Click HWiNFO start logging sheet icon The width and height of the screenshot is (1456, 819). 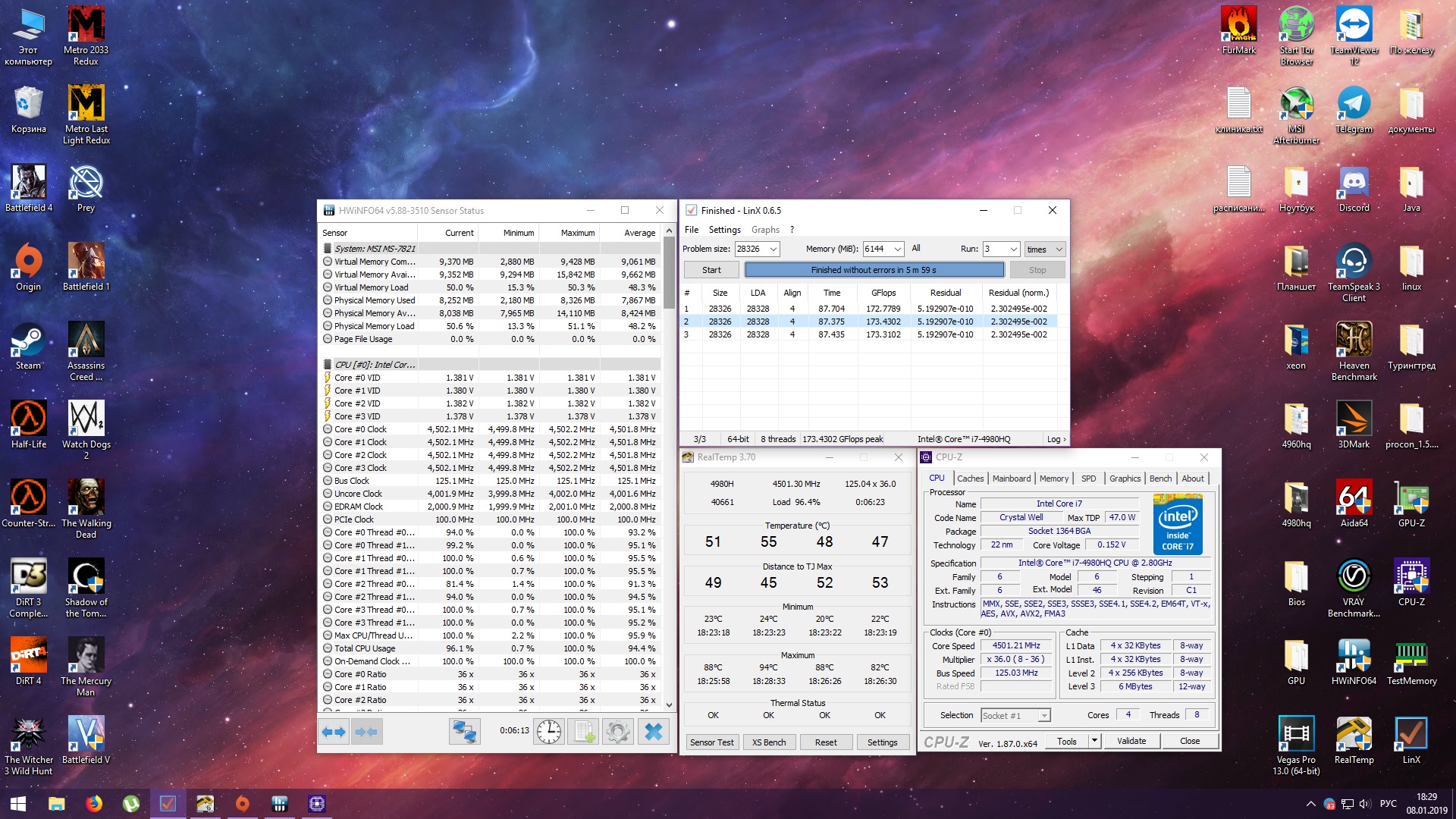point(583,732)
